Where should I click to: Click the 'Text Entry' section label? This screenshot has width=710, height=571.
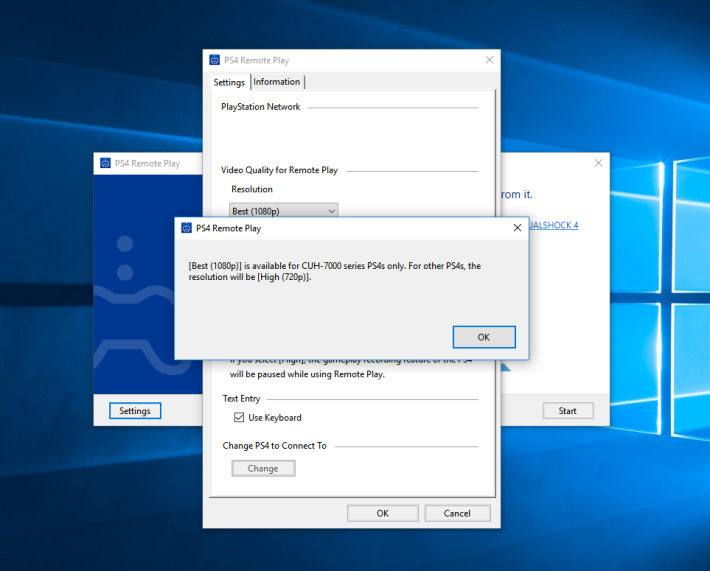[241, 398]
